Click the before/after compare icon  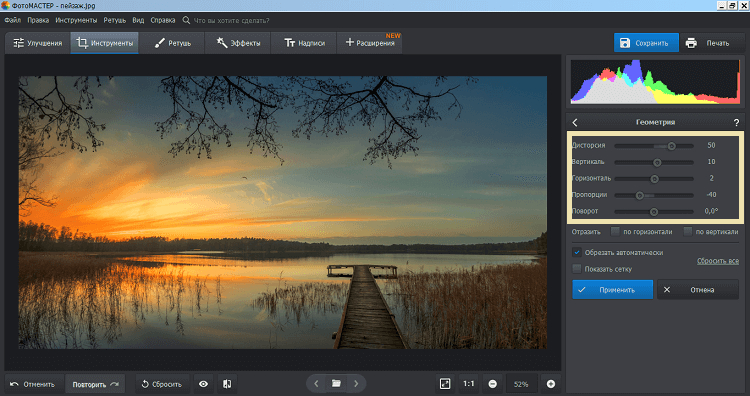[227, 384]
